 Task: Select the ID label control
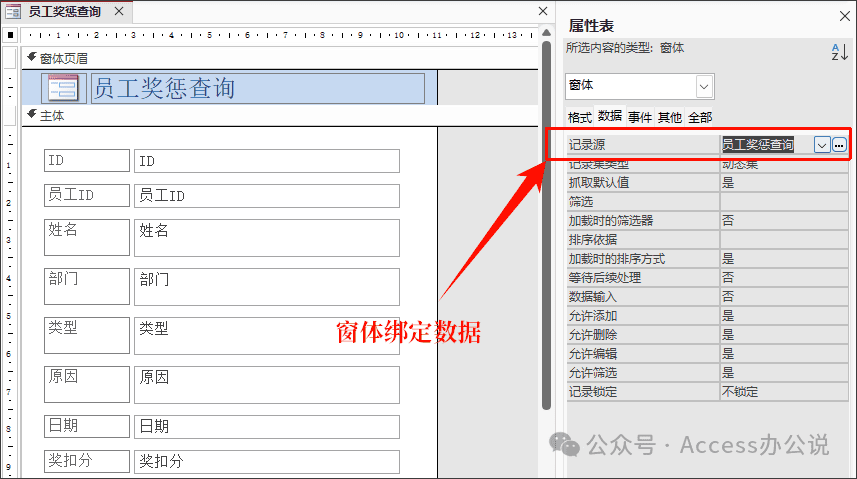point(87,161)
